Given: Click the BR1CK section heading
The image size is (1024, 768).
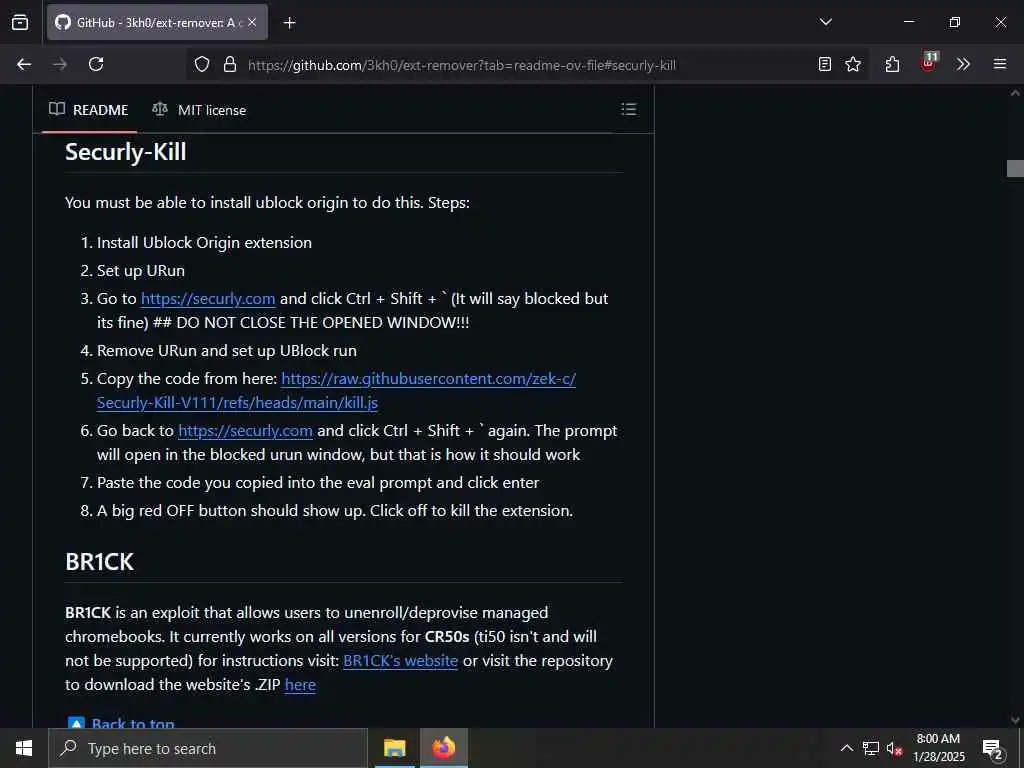Looking at the screenshot, I should (x=99, y=562).
